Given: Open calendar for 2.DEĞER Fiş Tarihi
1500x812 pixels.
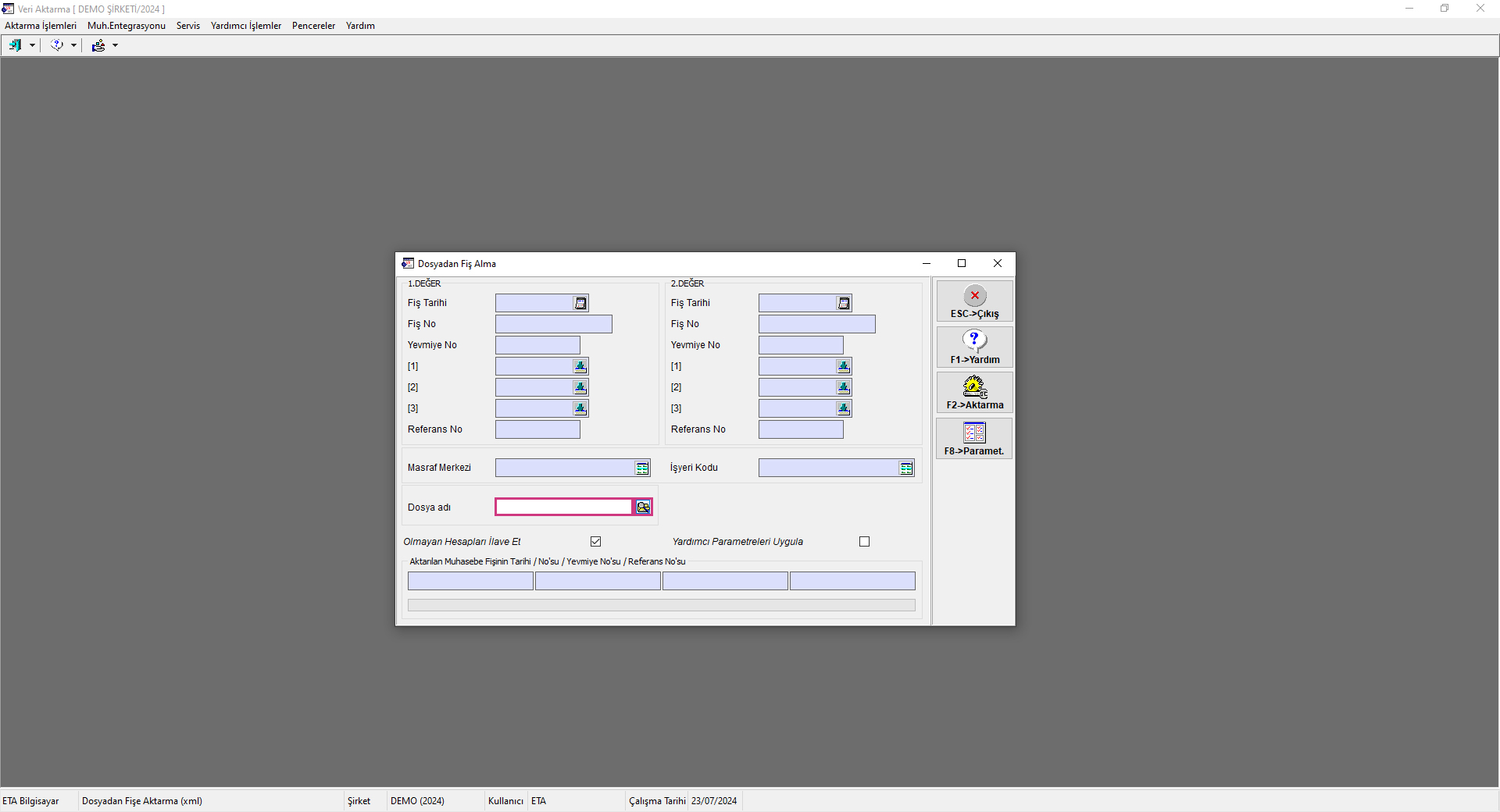Looking at the screenshot, I should [844, 303].
